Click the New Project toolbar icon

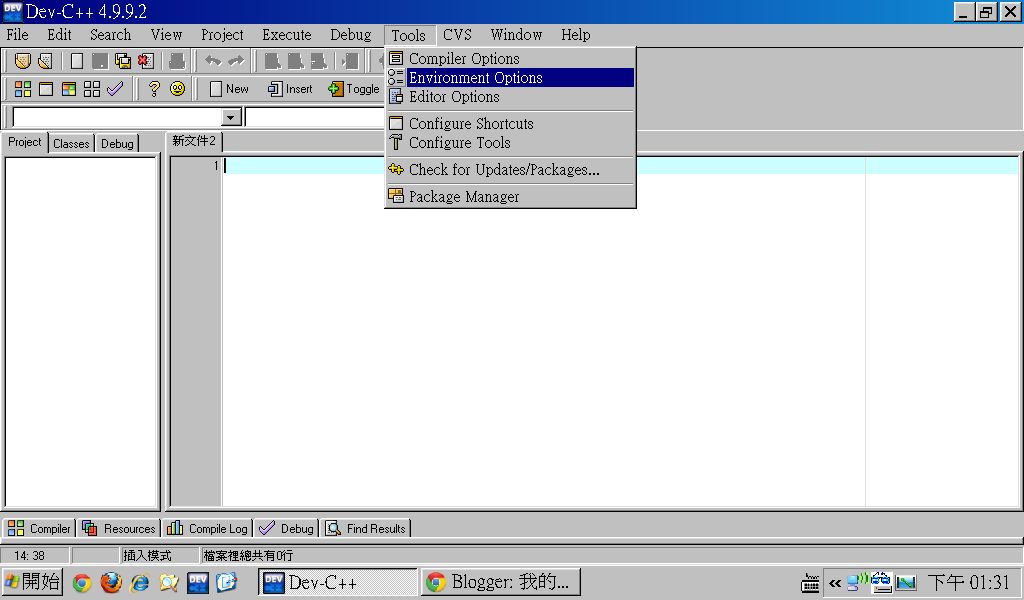[23, 61]
